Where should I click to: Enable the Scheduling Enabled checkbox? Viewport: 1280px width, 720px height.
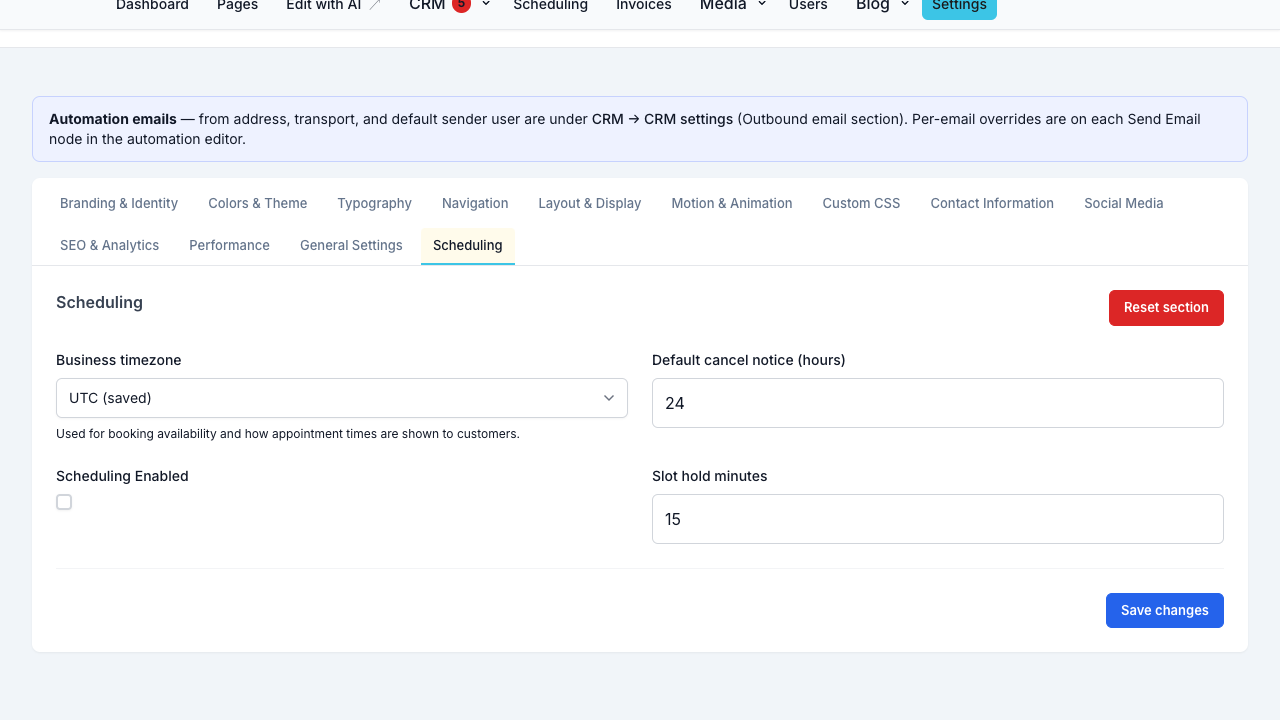64,502
